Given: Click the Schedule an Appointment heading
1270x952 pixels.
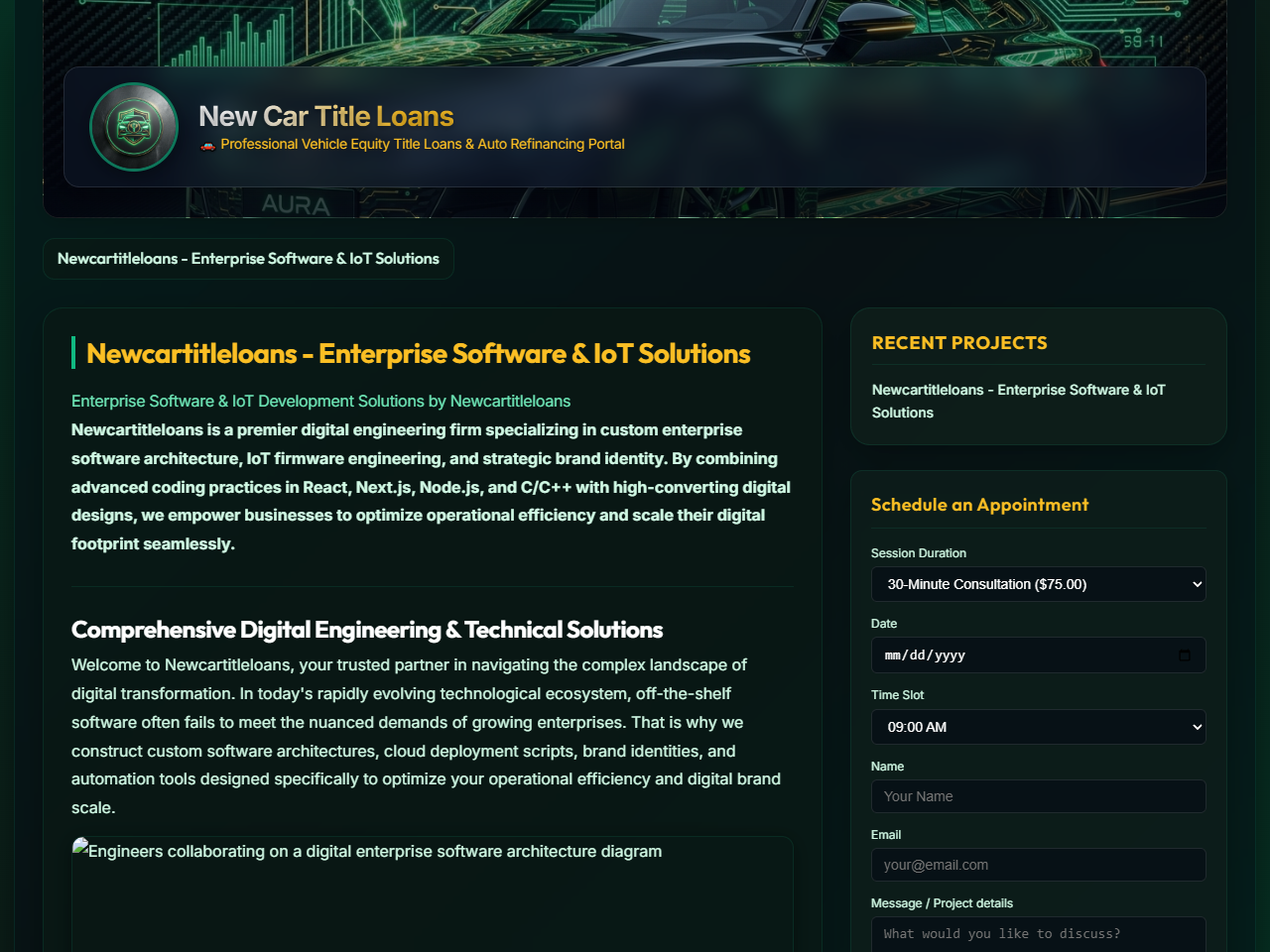Looking at the screenshot, I should pos(979,505).
